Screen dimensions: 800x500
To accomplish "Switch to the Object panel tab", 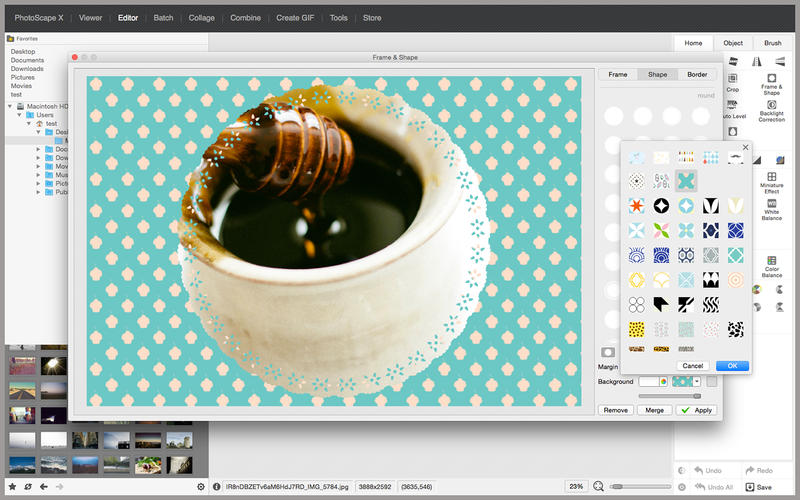I will click(x=733, y=43).
